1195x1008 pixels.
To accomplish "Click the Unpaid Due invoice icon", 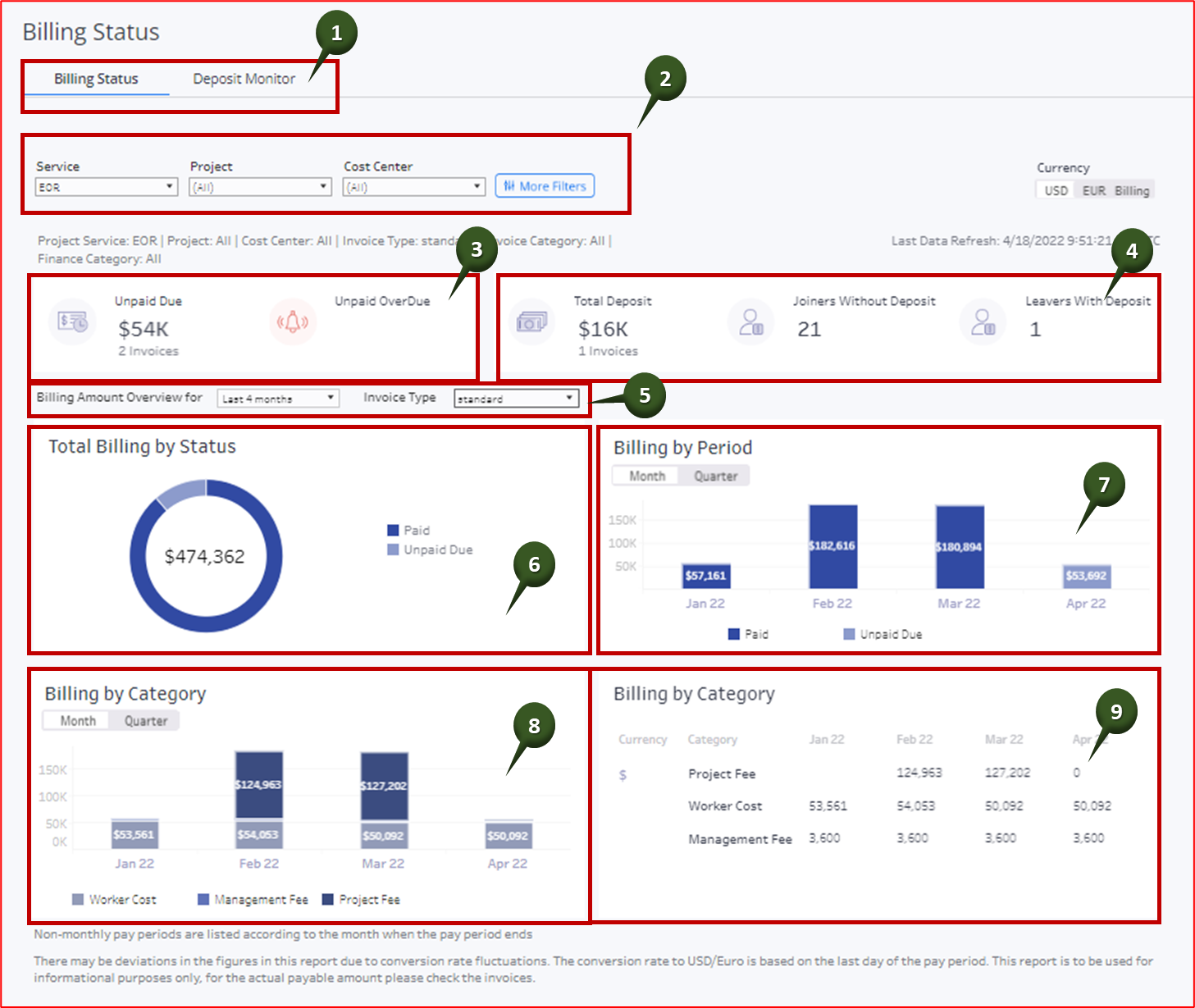I will [71, 322].
